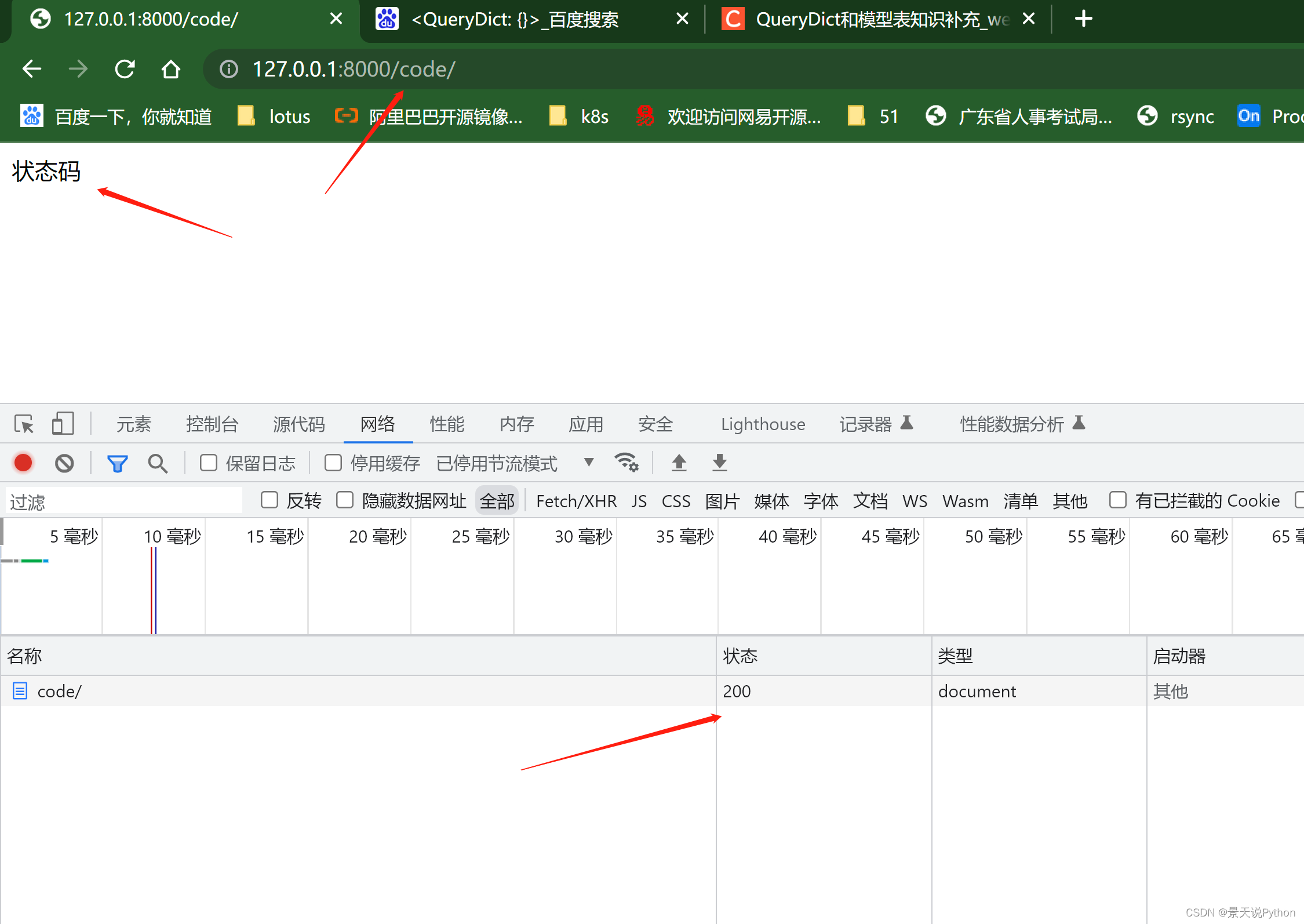Filter requests by Fetch/XHR

click(x=576, y=501)
